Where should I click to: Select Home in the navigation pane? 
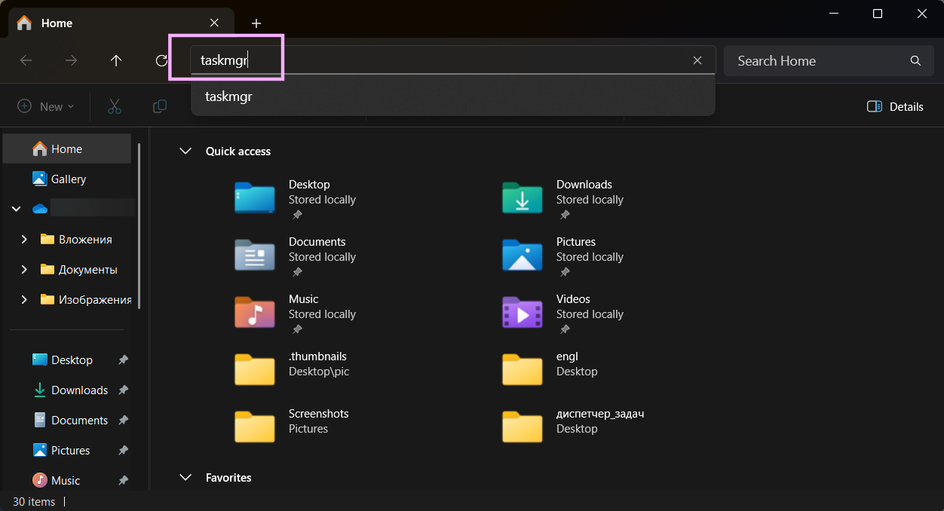pyautogui.click(x=67, y=149)
